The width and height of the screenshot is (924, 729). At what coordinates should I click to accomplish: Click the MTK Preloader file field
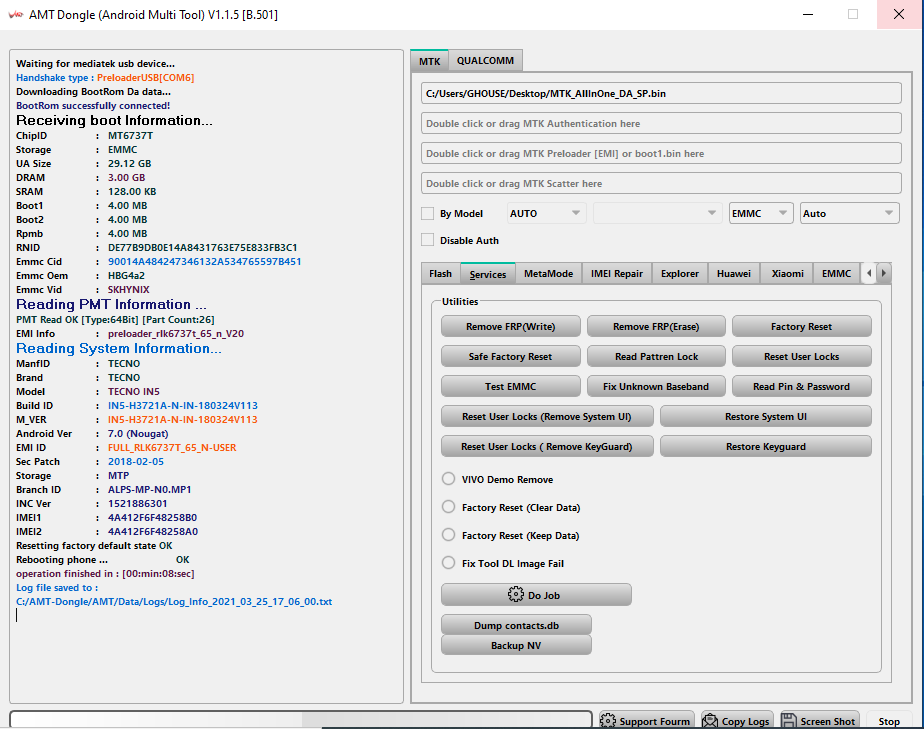[661, 153]
